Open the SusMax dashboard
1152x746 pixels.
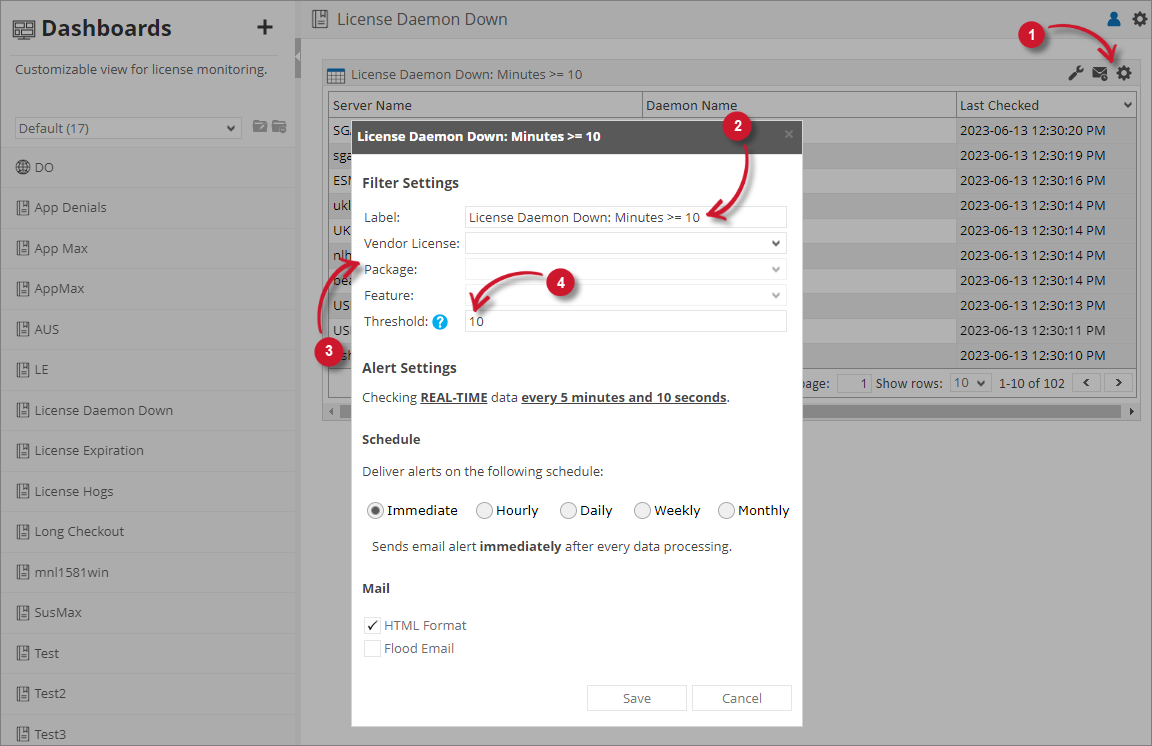pyautogui.click(x=147, y=612)
